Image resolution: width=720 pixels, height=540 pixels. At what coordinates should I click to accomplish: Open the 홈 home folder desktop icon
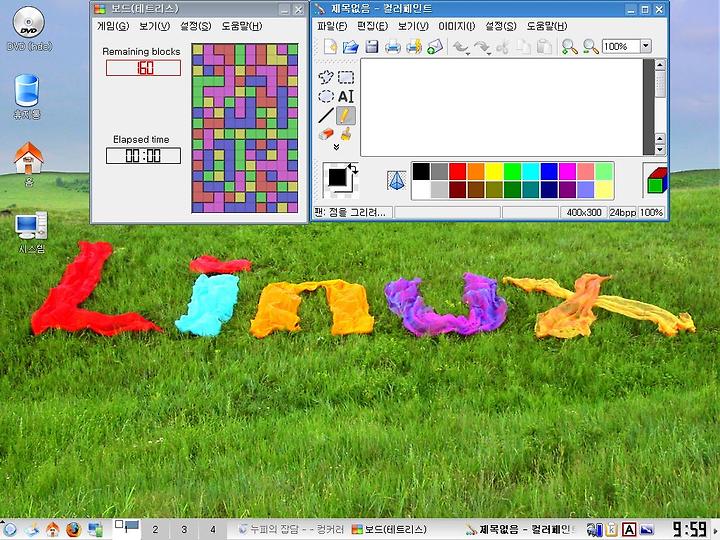28,163
